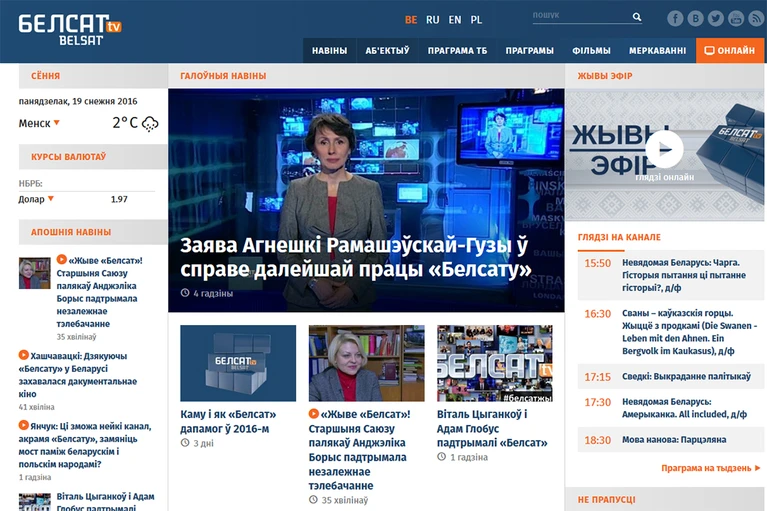The height and width of the screenshot is (511, 767).
Task: Open Хашчавацкі documentary news link
Action: point(77,375)
